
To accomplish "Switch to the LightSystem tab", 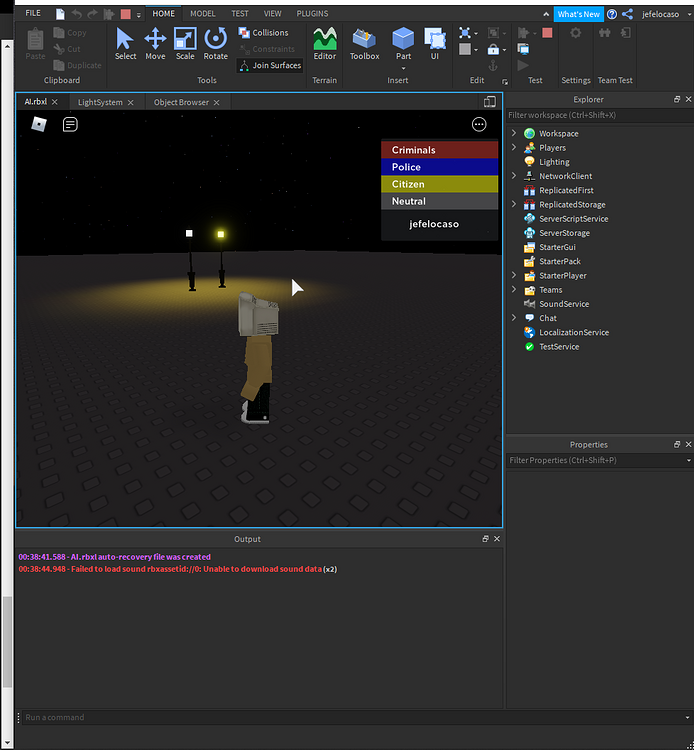I will (x=100, y=102).
